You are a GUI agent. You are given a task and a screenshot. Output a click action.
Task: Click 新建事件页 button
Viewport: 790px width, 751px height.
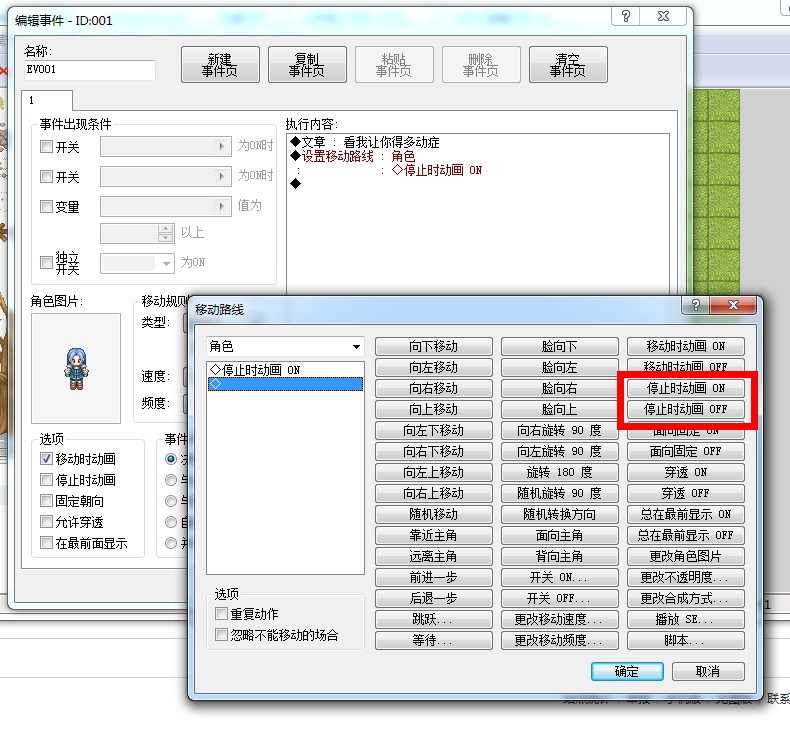tap(220, 64)
